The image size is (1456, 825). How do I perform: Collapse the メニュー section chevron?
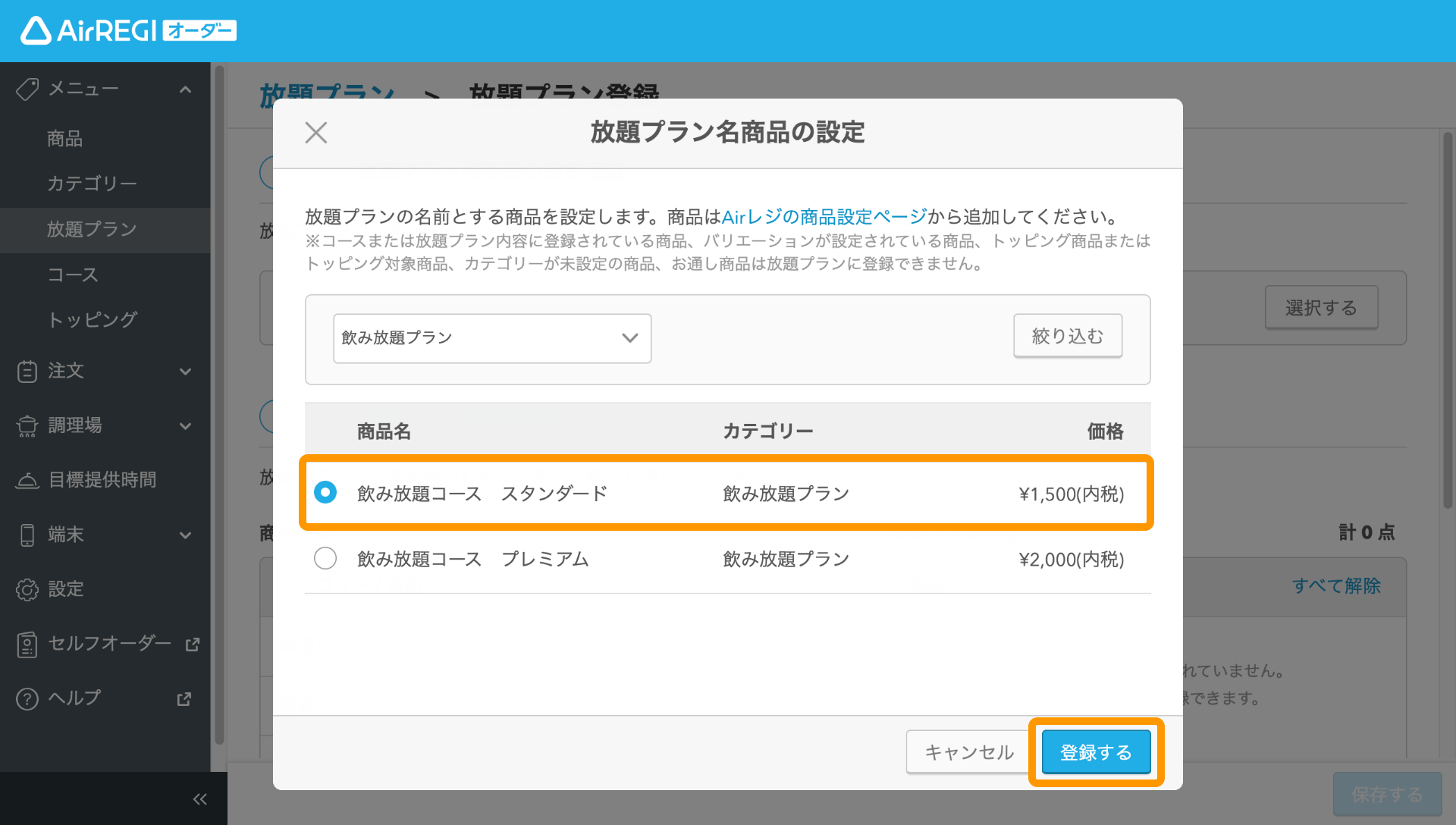pos(185,89)
